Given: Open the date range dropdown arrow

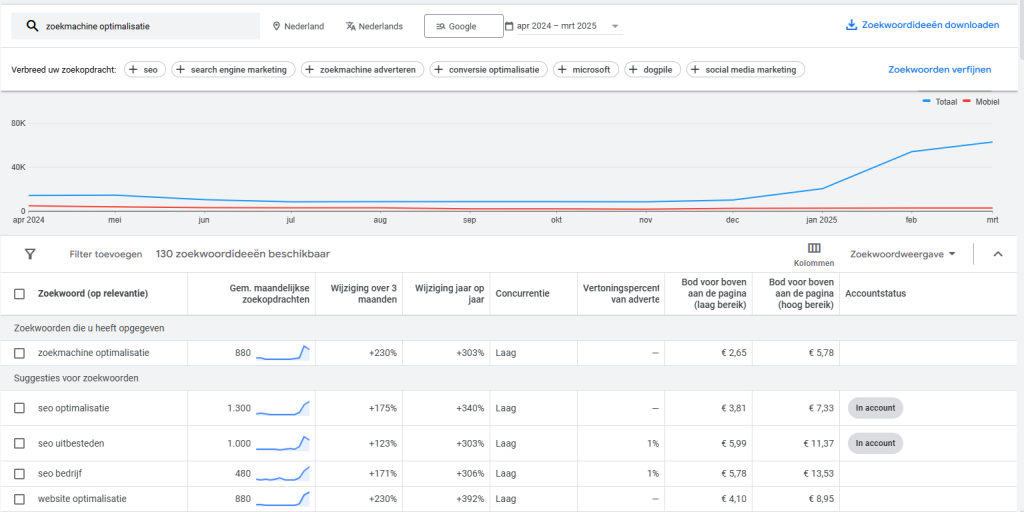Looking at the screenshot, I should coord(615,26).
